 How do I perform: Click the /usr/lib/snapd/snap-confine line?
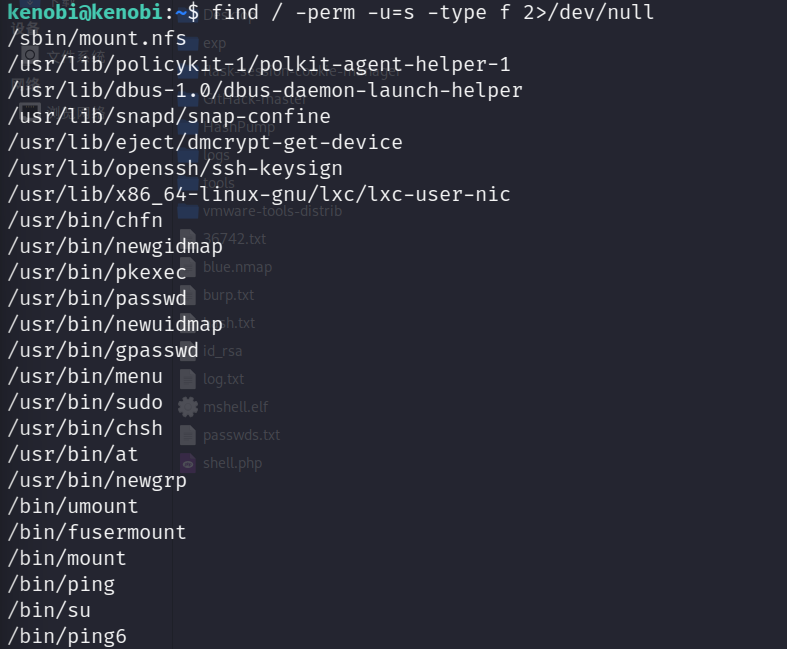tap(169, 116)
